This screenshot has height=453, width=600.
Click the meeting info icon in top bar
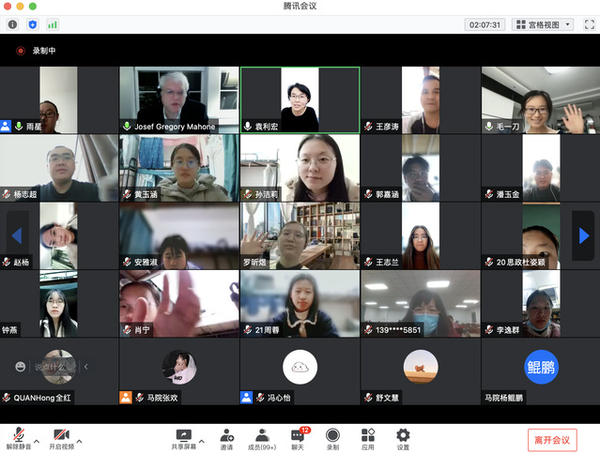click(x=13, y=23)
